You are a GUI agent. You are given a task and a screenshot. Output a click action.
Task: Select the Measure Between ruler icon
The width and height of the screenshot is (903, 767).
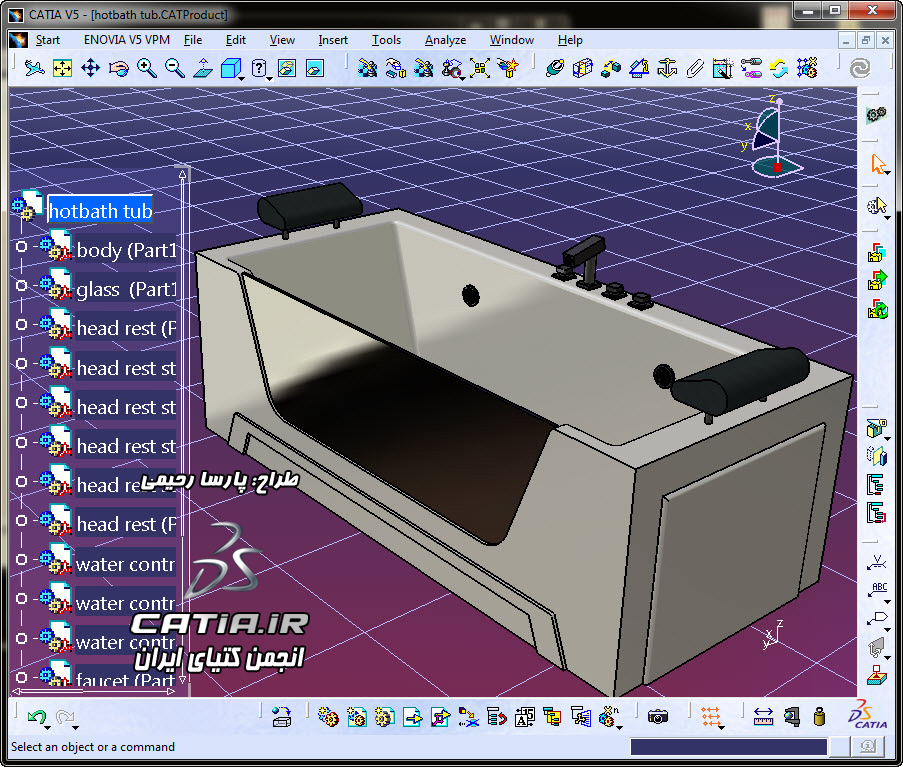pos(763,717)
